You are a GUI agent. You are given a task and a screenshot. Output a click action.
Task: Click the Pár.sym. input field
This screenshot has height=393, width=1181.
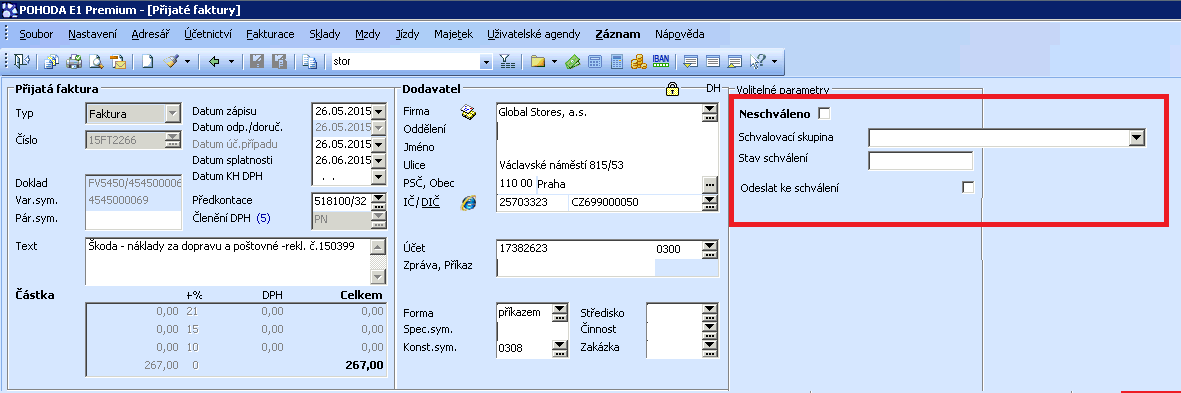(133, 219)
